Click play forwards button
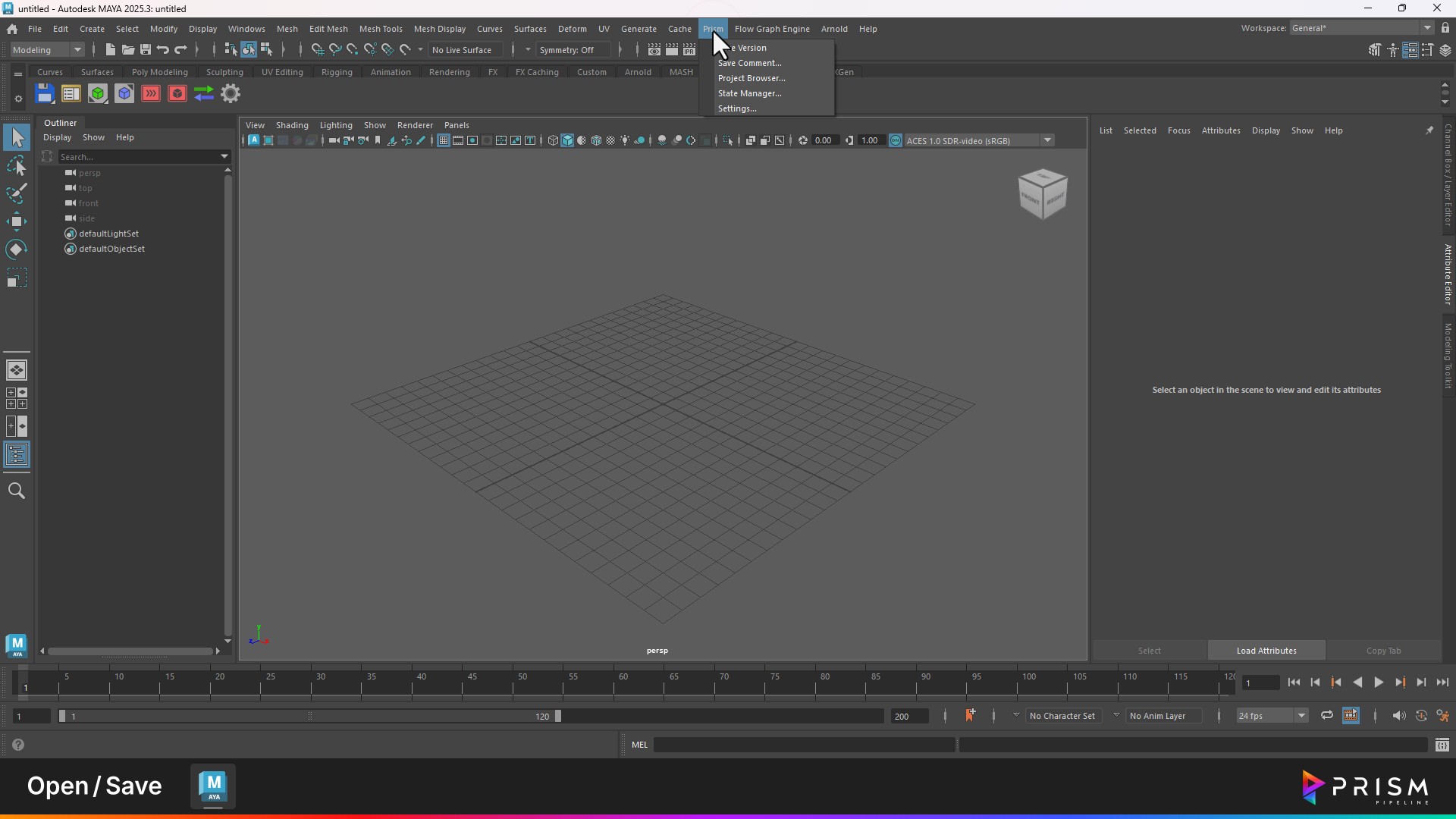The image size is (1456, 819). 1379,683
